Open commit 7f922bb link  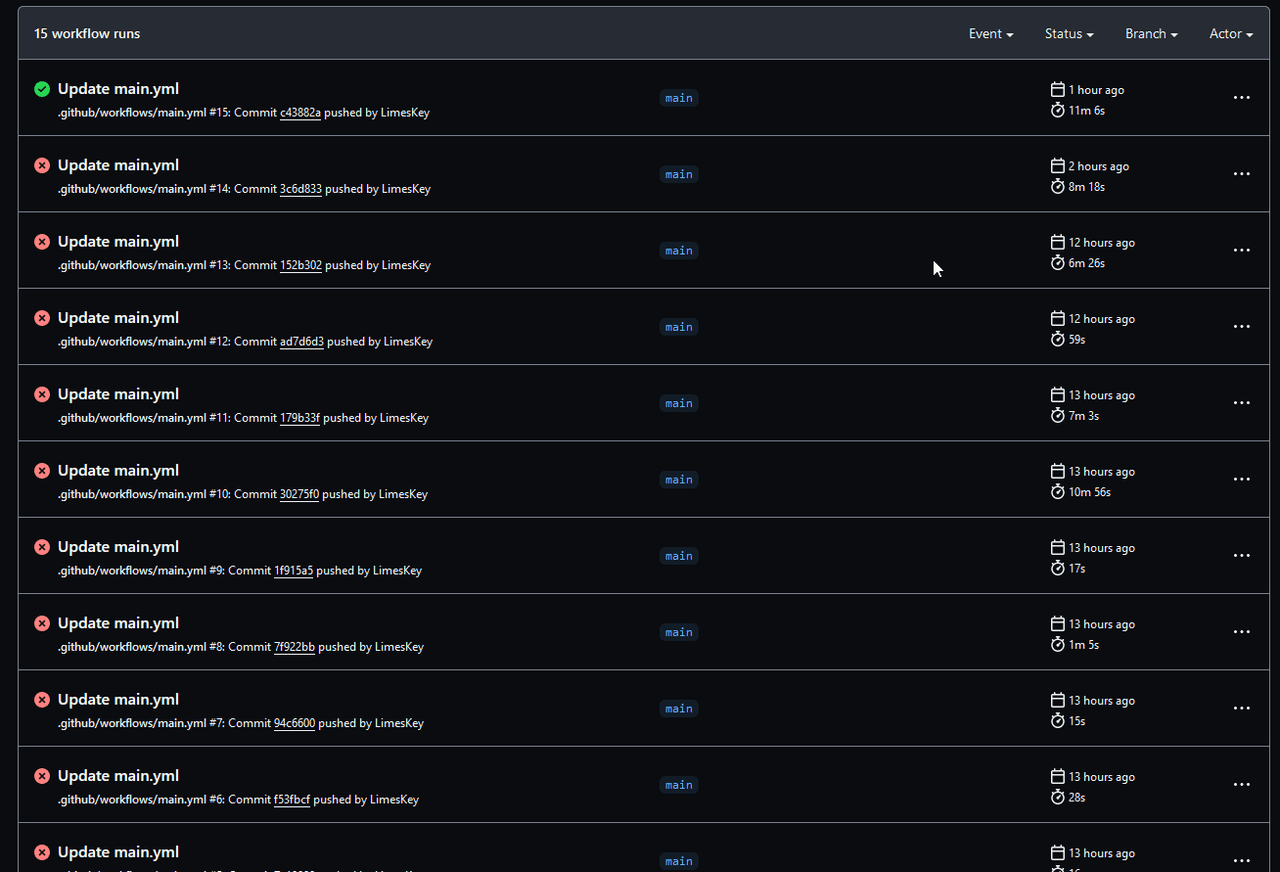294,647
